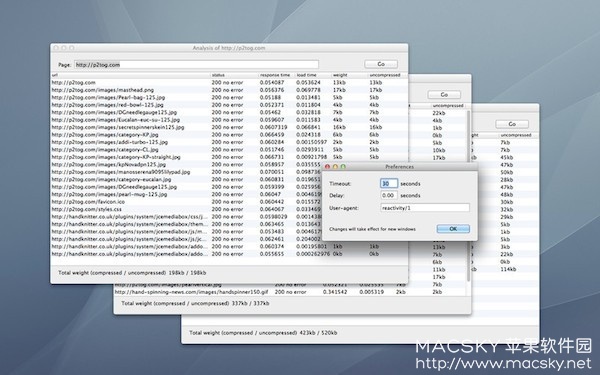This screenshot has height=375, width=600.
Task: Select the row for http://p2tog.com/images/masthead.png
Action: coord(229,90)
